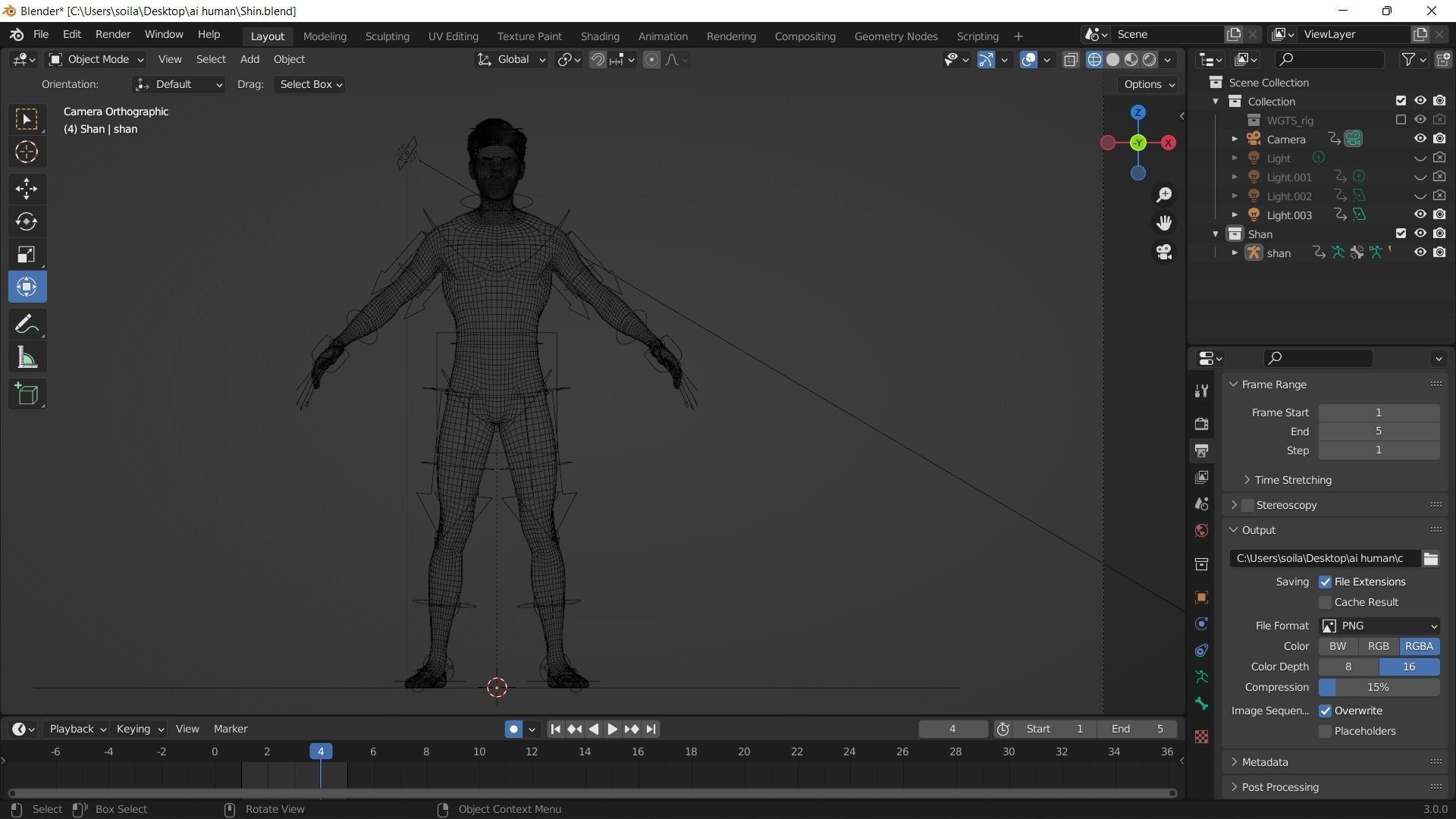Open Drag Select Box dropdown
Image resolution: width=1456 pixels, height=819 pixels.
click(310, 84)
